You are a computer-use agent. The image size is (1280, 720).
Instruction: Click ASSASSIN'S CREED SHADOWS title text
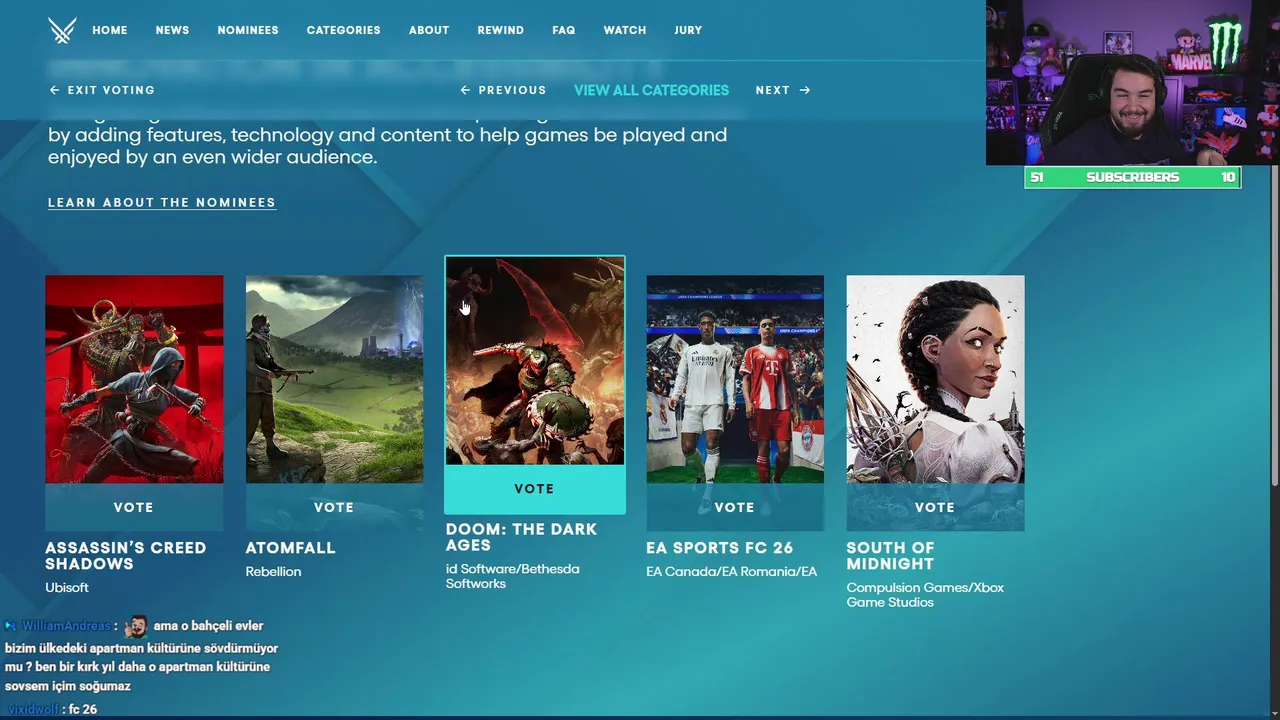(126, 556)
